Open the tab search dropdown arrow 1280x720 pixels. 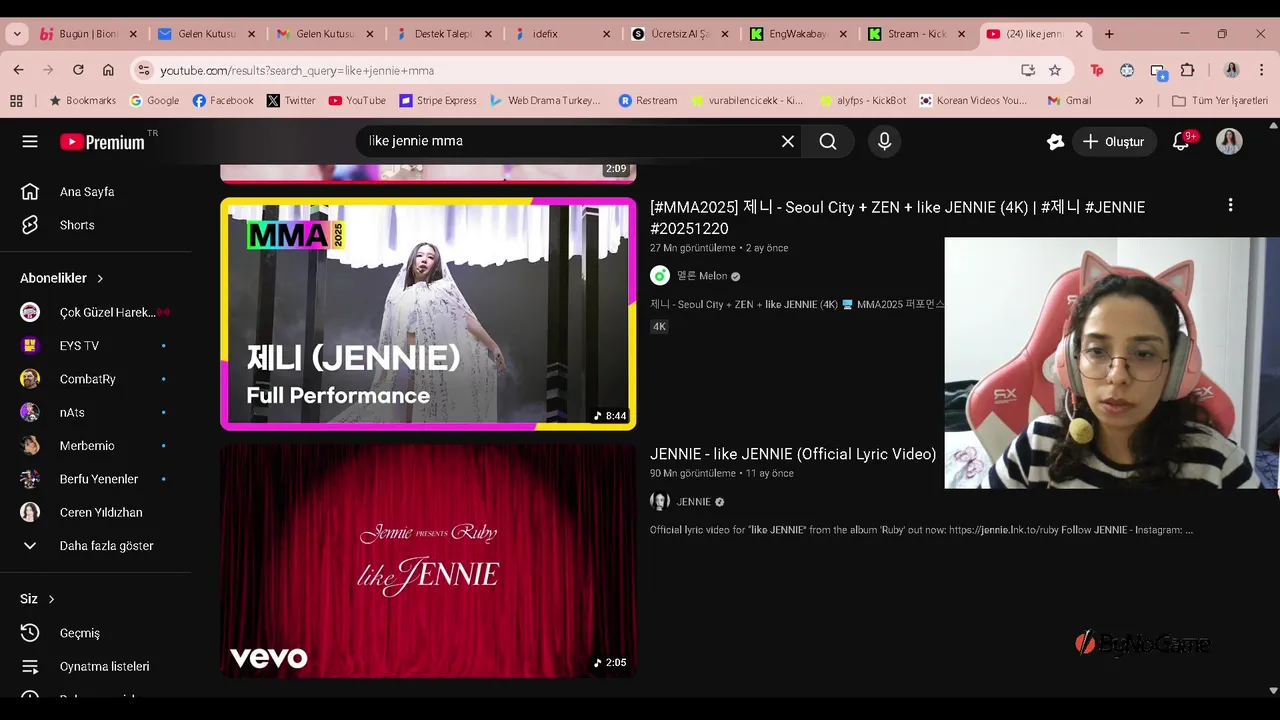(16, 33)
